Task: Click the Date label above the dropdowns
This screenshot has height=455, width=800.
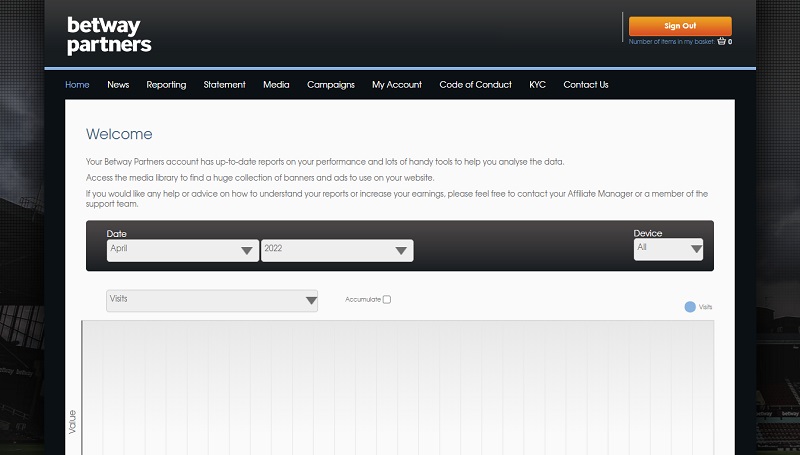Action: click(x=116, y=234)
